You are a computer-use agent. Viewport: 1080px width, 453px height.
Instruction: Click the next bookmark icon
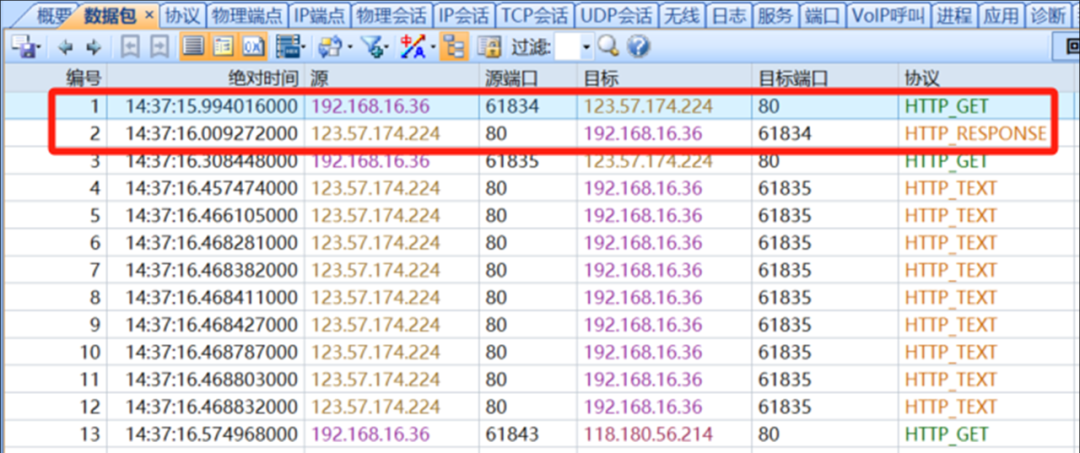click(160, 47)
